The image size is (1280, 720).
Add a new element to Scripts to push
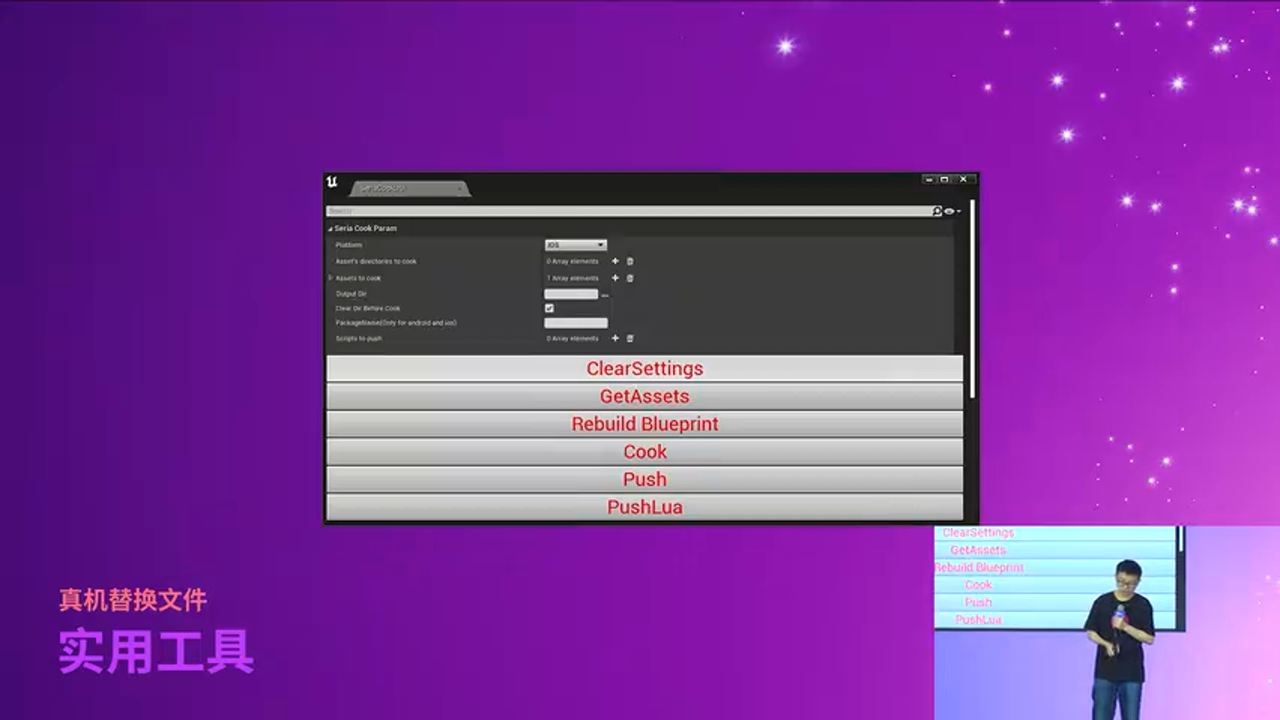pos(615,338)
